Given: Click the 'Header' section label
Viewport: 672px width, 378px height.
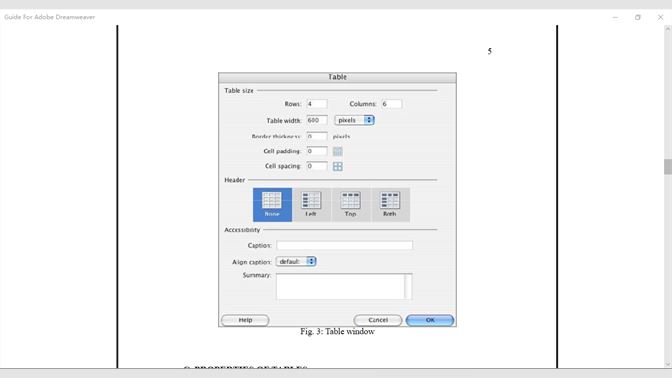Looking at the screenshot, I should coord(234,180).
